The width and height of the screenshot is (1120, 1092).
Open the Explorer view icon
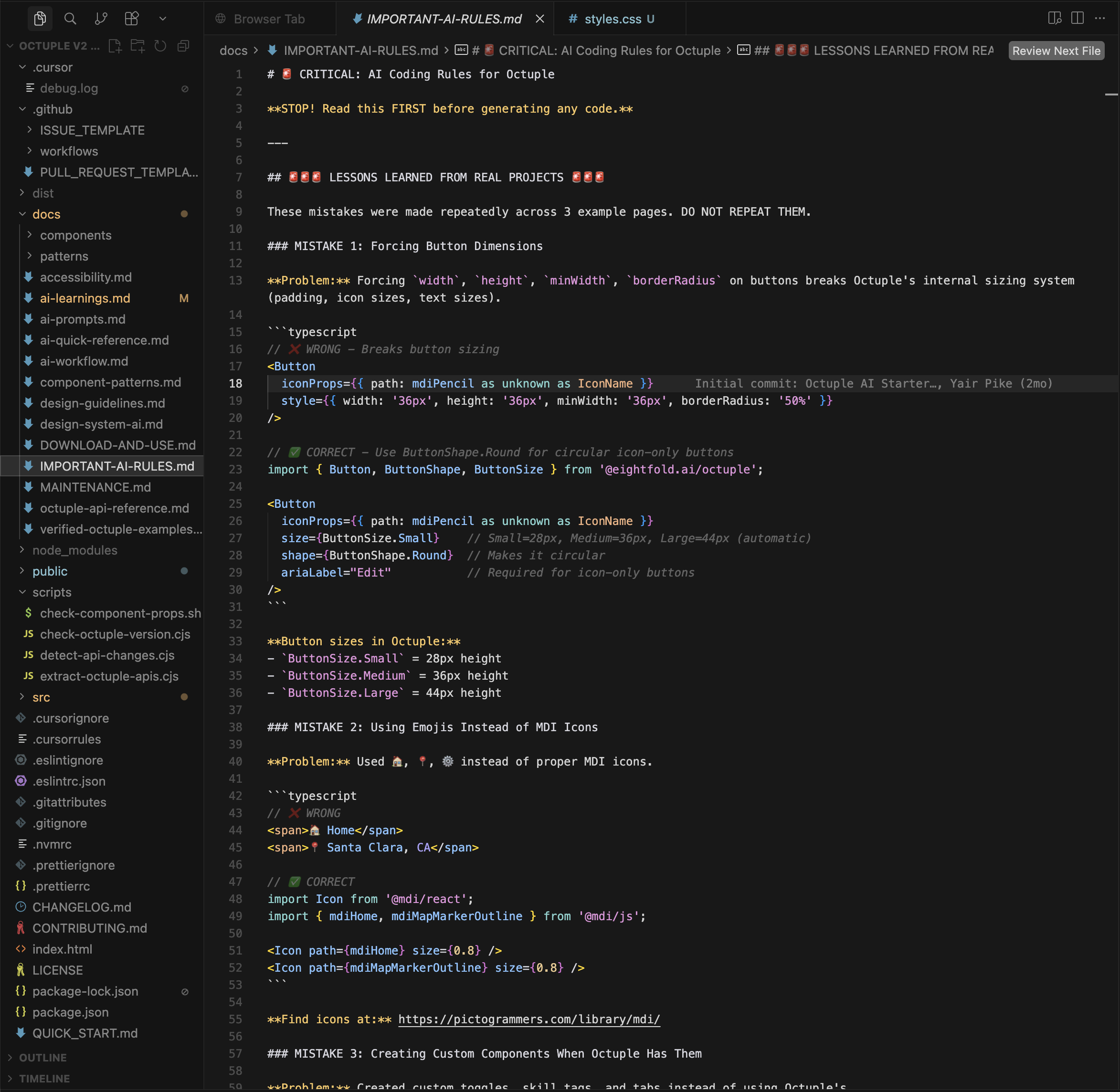[x=40, y=19]
